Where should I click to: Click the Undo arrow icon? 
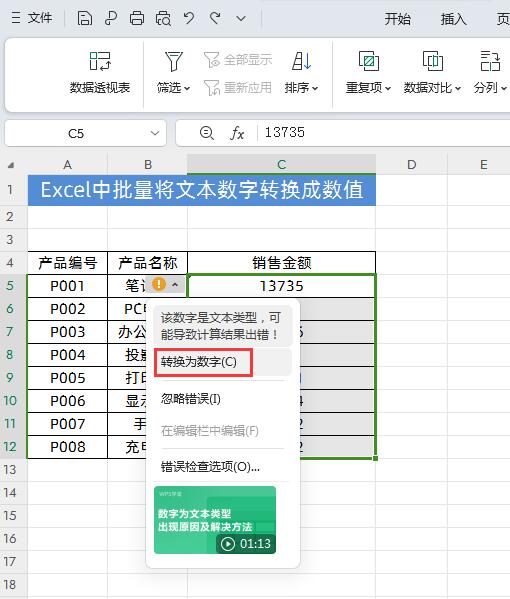[x=189, y=18]
